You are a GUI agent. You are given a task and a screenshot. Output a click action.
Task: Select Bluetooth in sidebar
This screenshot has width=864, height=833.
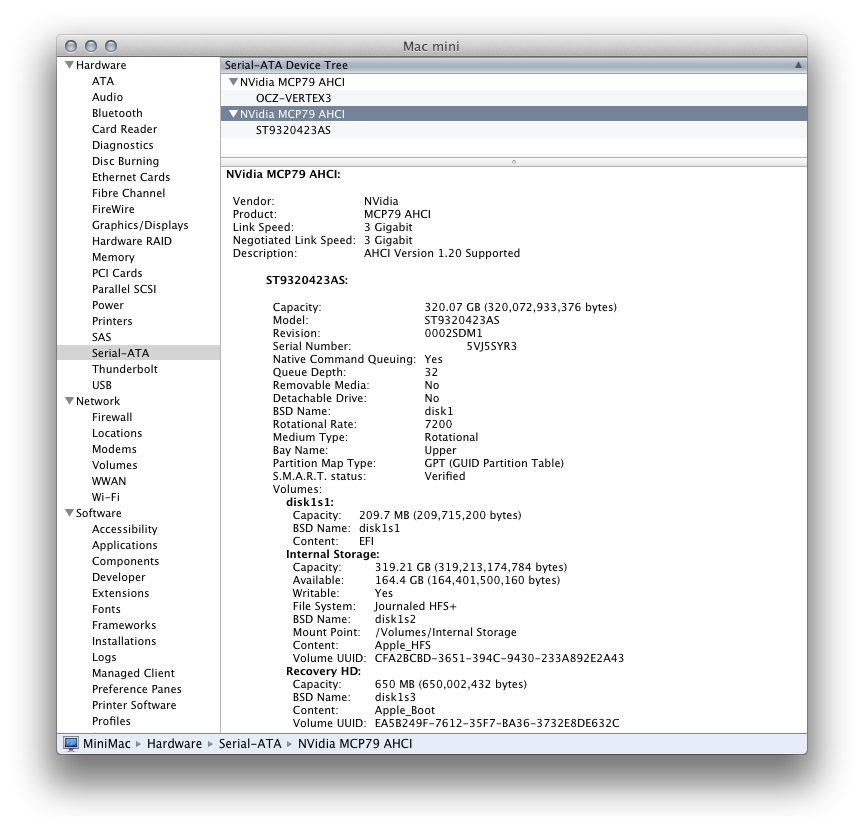117,113
